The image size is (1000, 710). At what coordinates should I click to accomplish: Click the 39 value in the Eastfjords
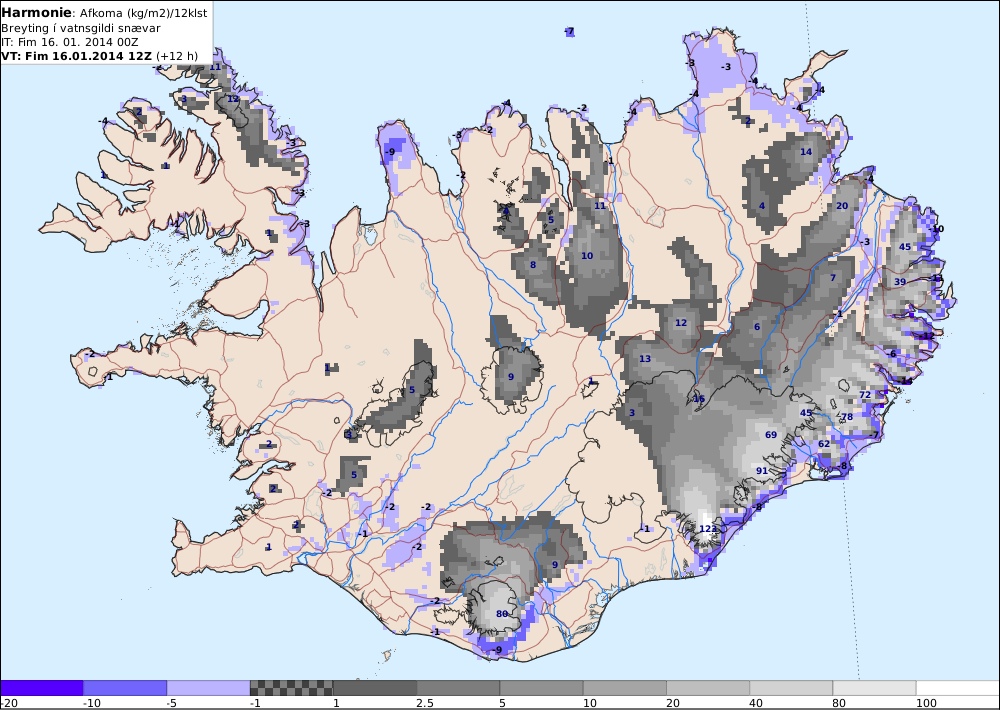[x=900, y=281]
